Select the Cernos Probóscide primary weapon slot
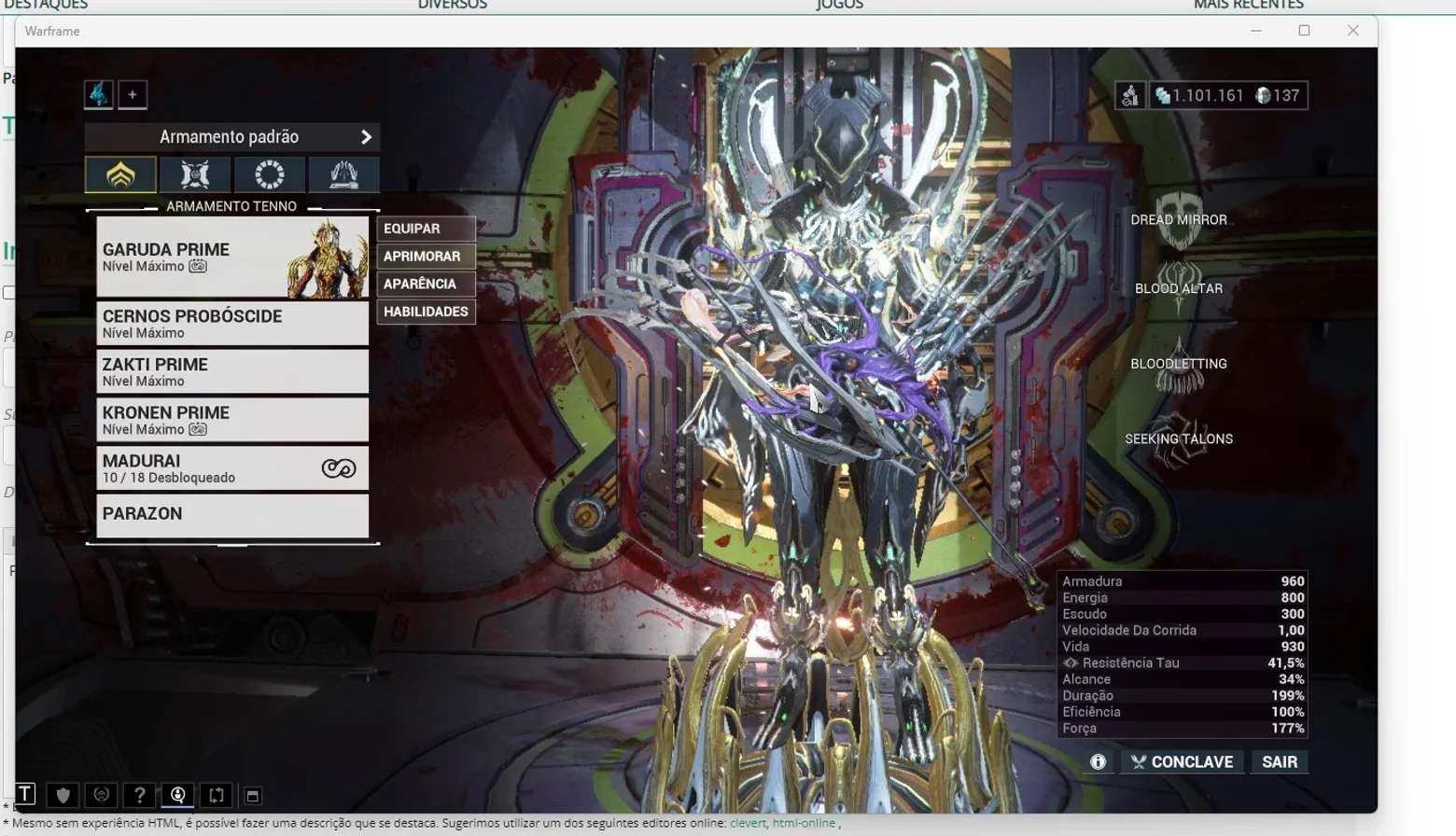Image resolution: width=1456 pixels, height=836 pixels. (232, 323)
